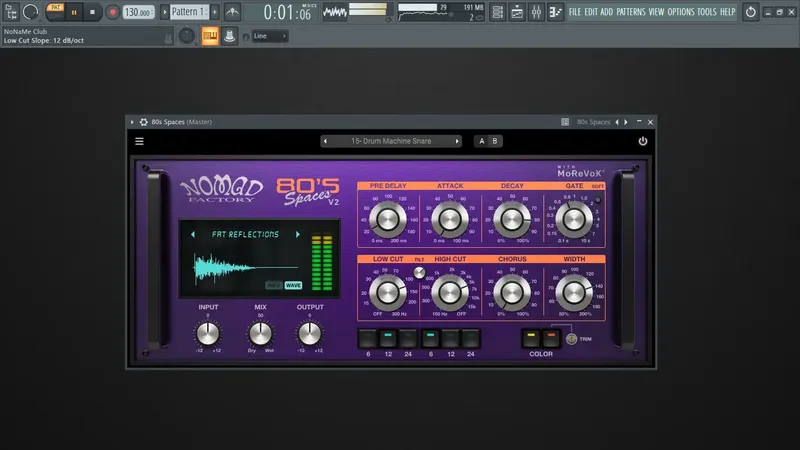The width and height of the screenshot is (800, 450).
Task: Click the preset browser icon in plugin titlebar
Action: (x=565, y=122)
